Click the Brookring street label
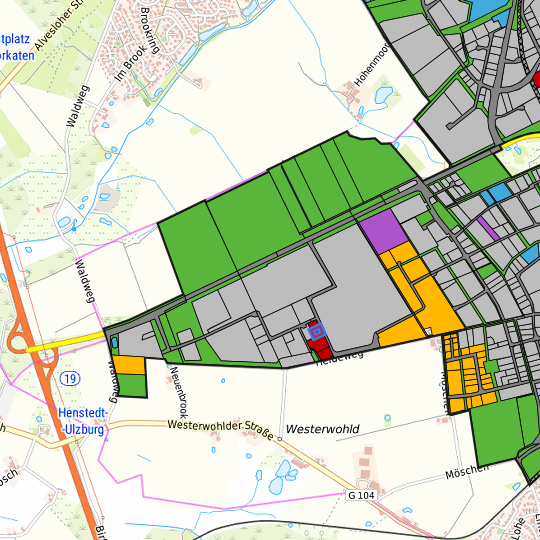 [x=150, y=31]
